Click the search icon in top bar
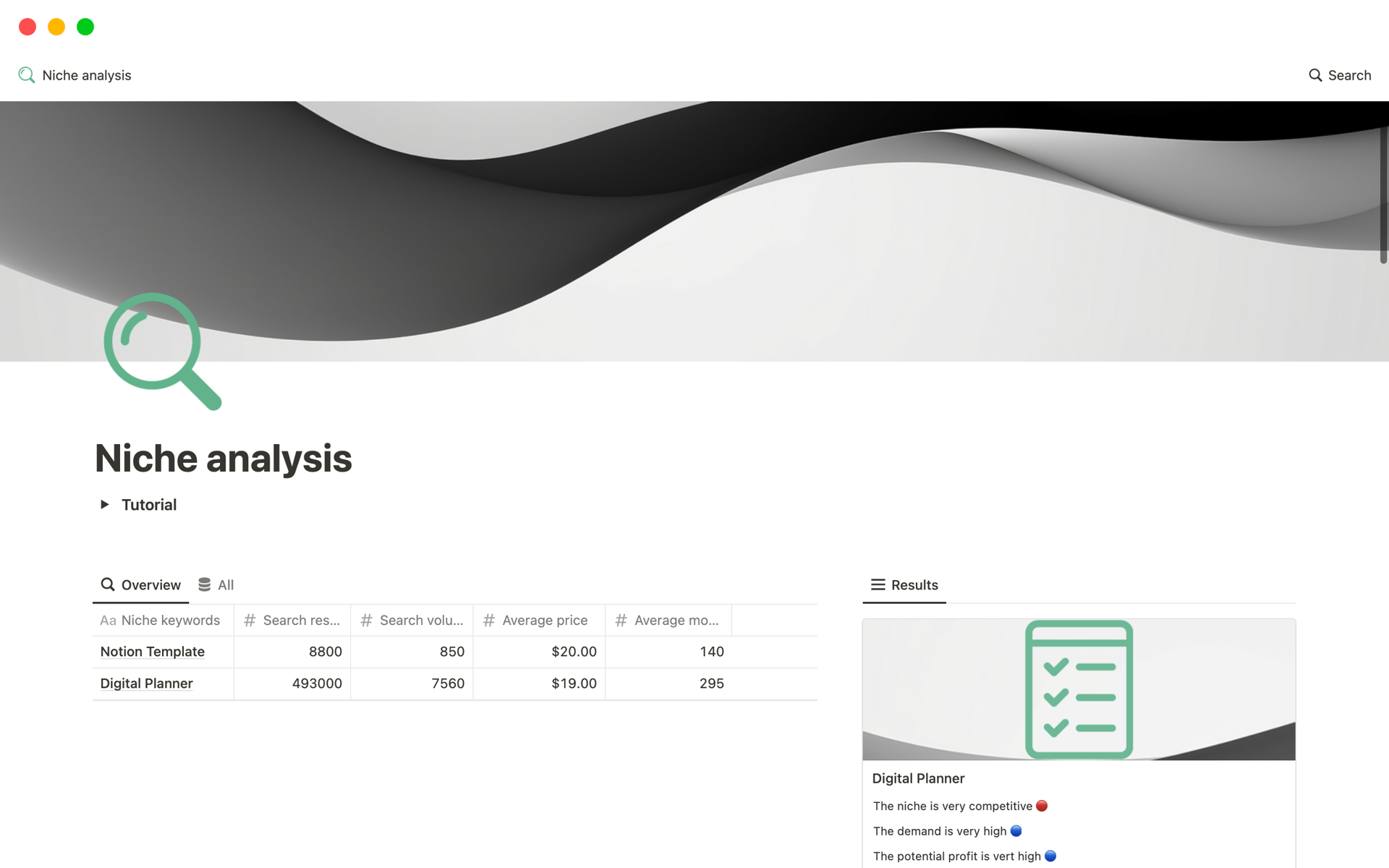This screenshot has height=868, width=1389. click(1315, 74)
